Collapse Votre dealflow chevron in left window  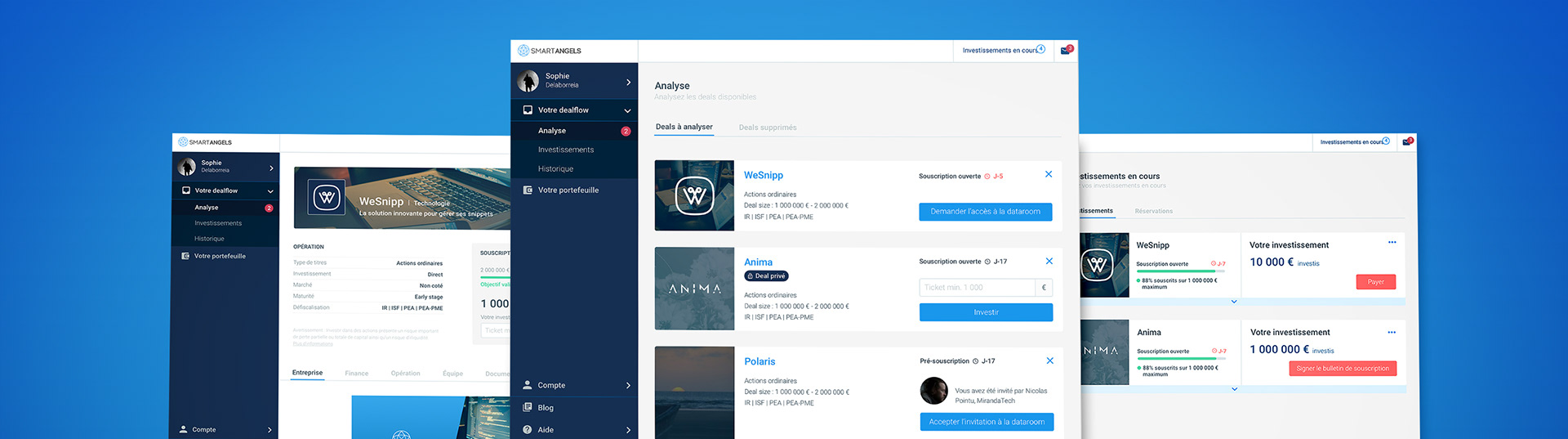point(270,191)
